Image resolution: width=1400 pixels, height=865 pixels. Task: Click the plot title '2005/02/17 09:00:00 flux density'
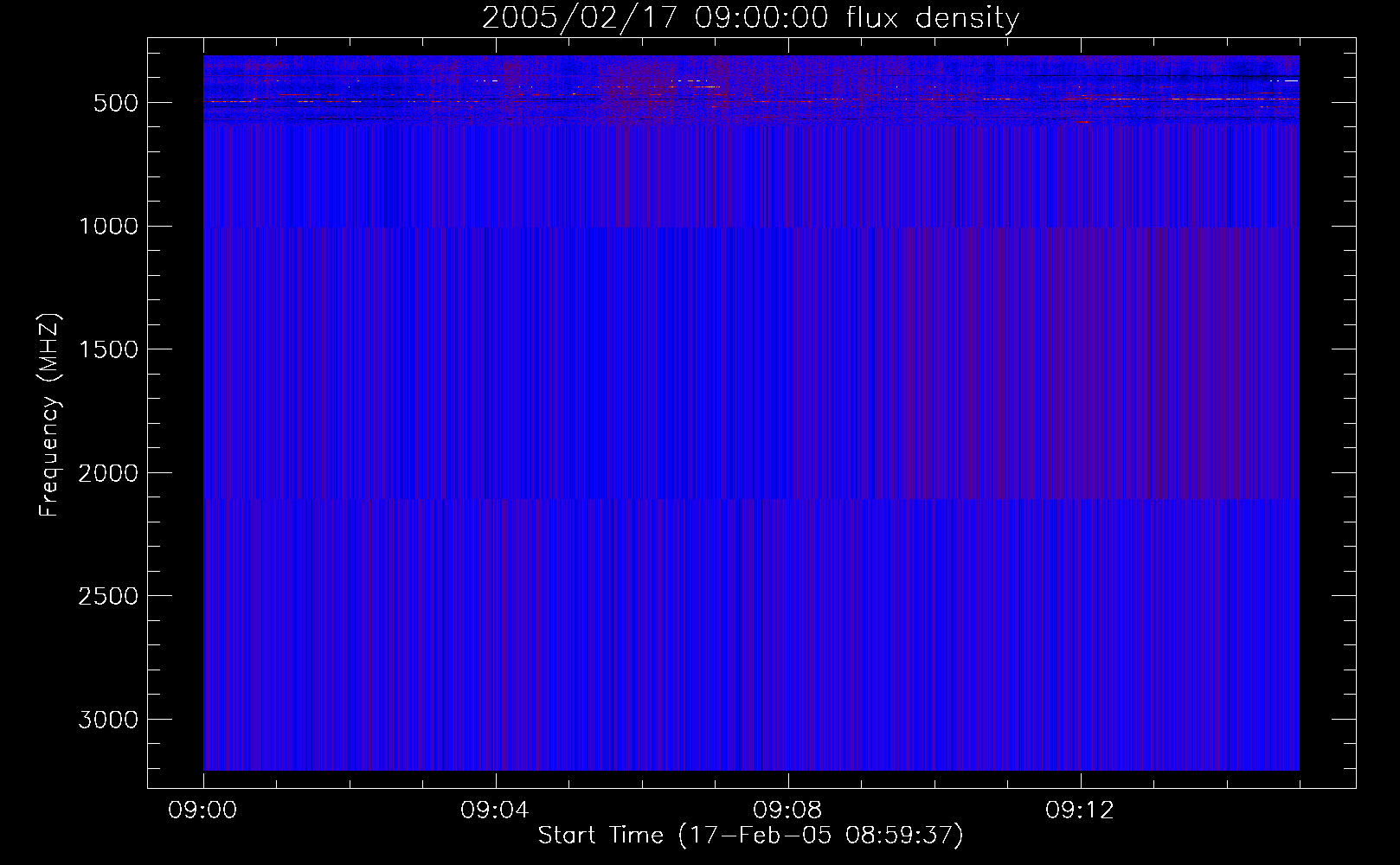pos(750,18)
